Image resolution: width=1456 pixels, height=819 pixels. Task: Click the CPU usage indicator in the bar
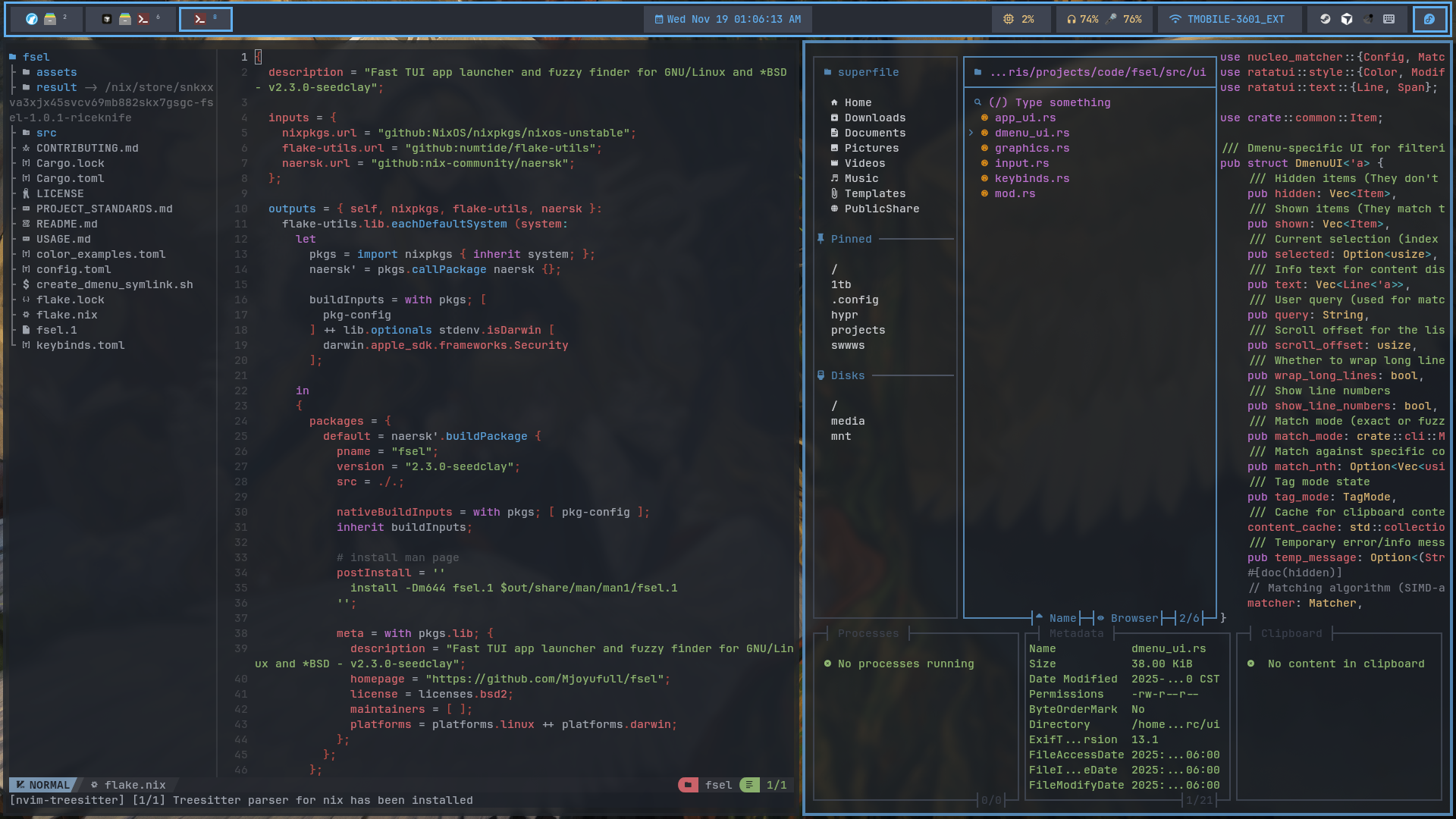(1019, 19)
